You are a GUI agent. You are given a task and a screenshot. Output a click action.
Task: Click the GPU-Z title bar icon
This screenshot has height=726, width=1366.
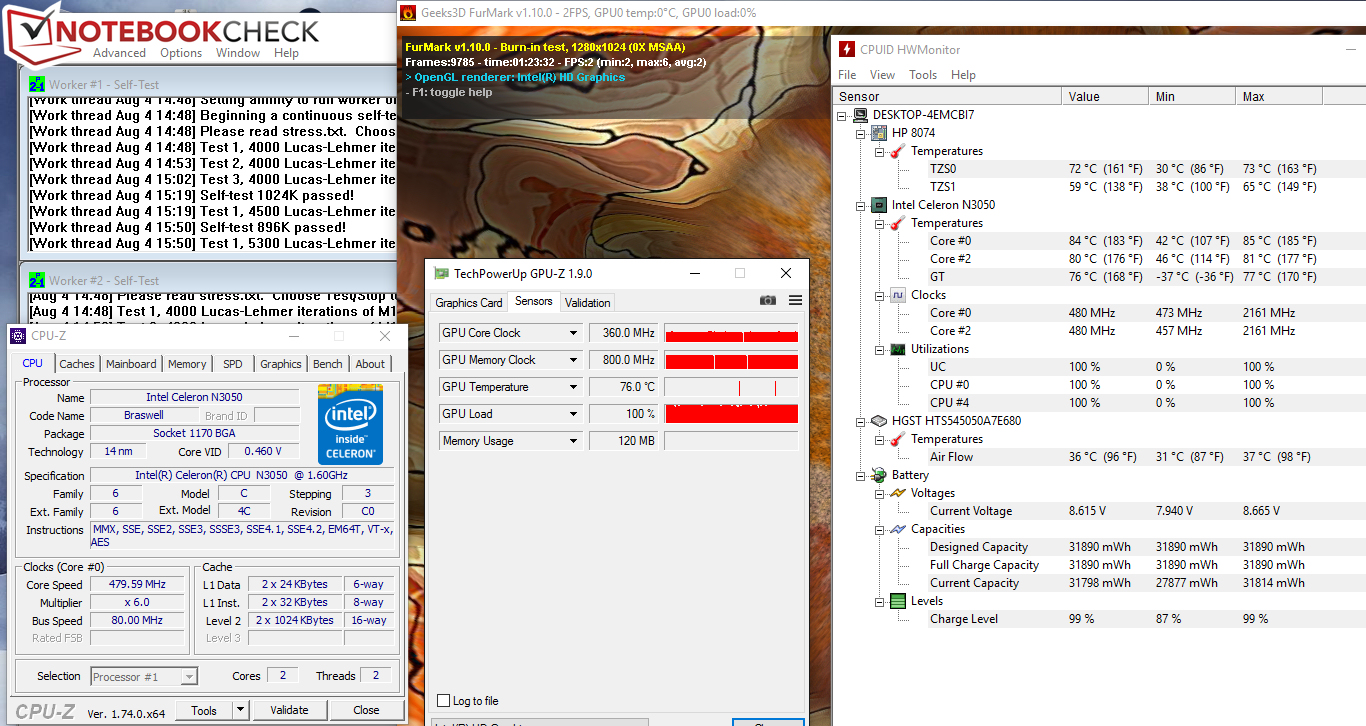pos(442,273)
